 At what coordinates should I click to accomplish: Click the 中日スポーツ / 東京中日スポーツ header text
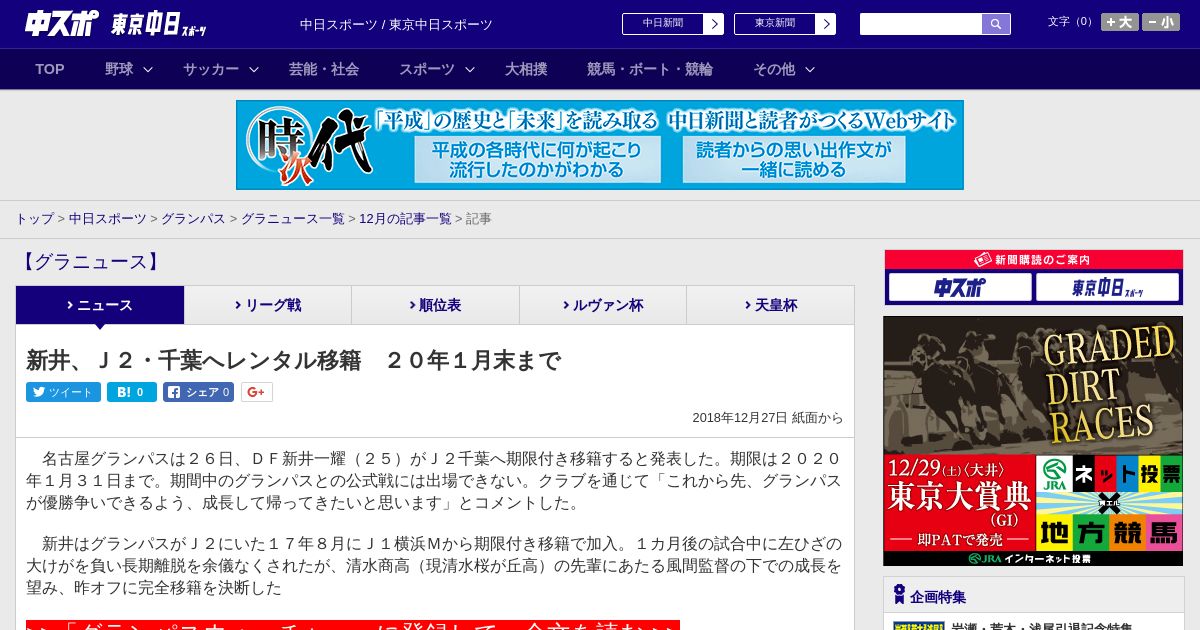point(396,24)
